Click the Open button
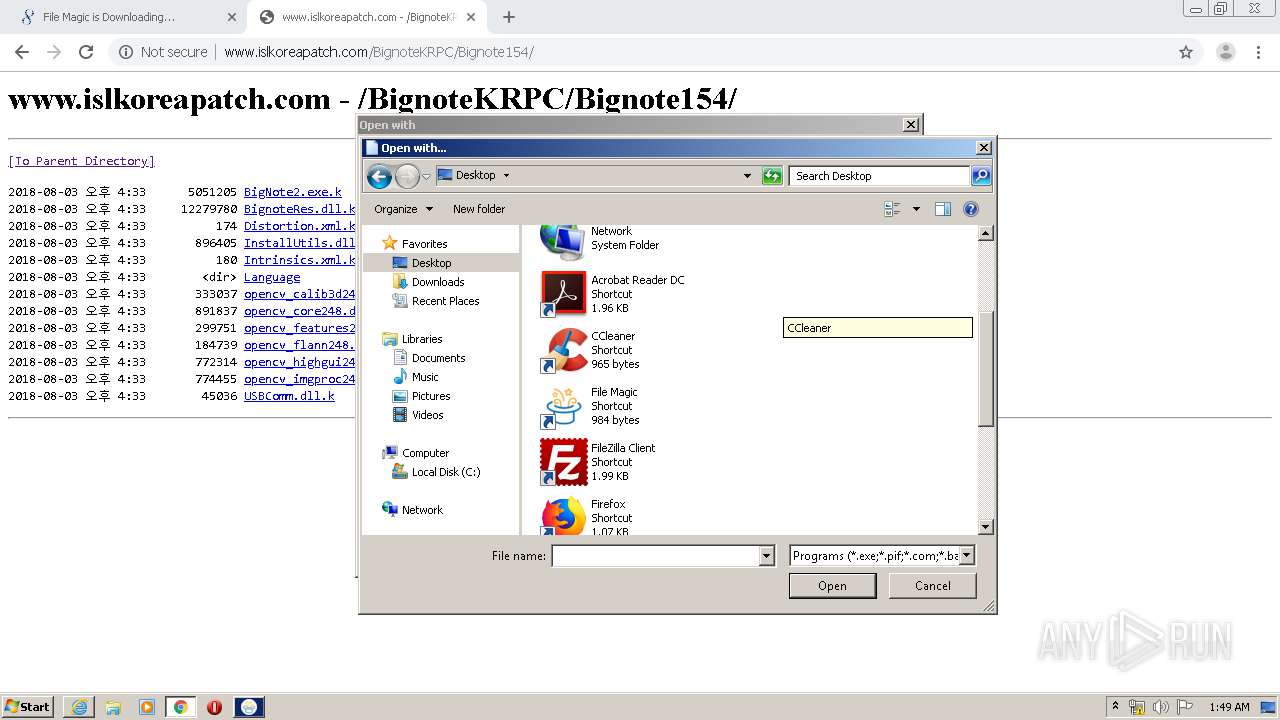 (832, 586)
